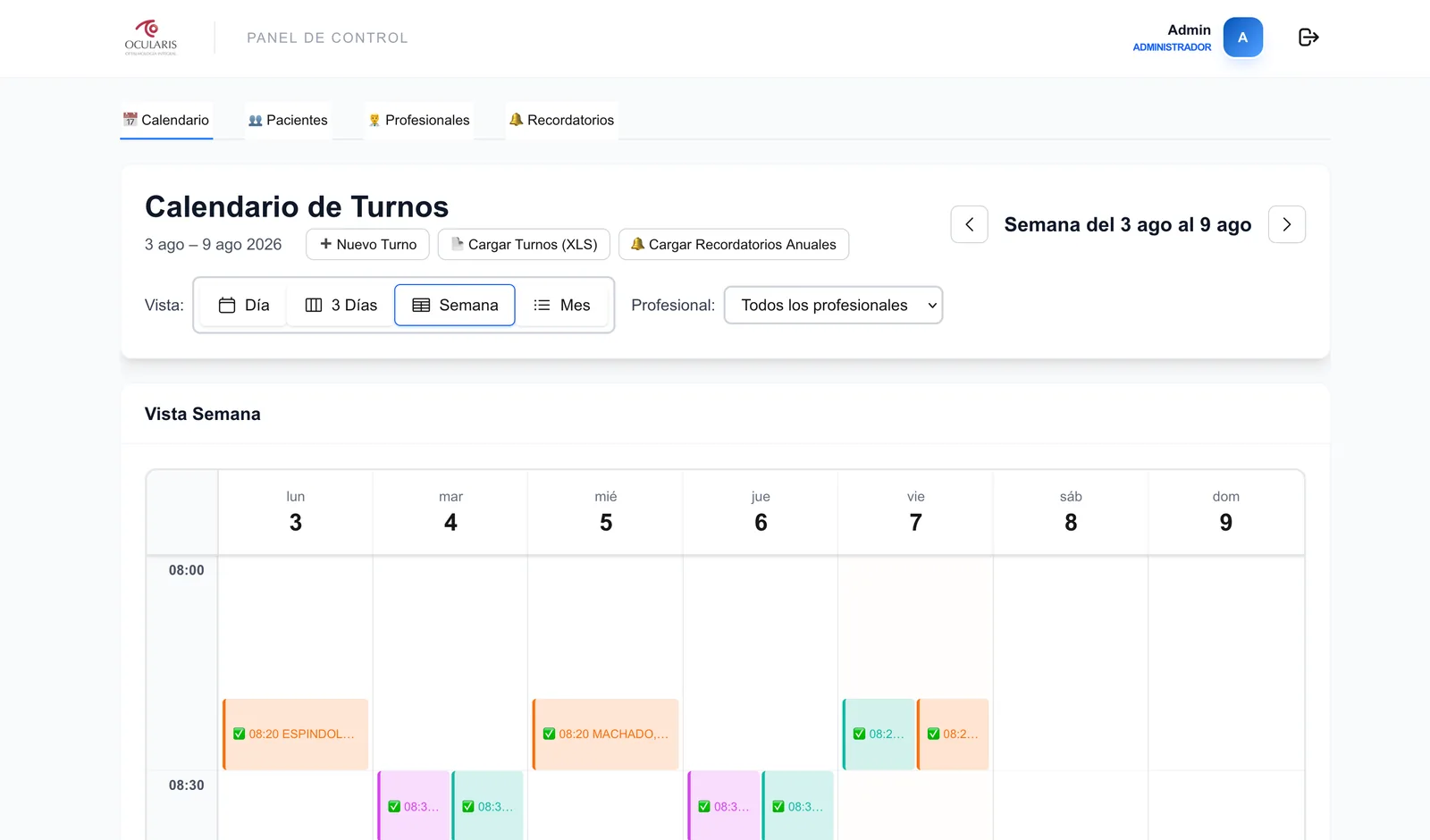1430x840 pixels.
Task: Click the Nuevo Turno button
Action: (x=367, y=244)
